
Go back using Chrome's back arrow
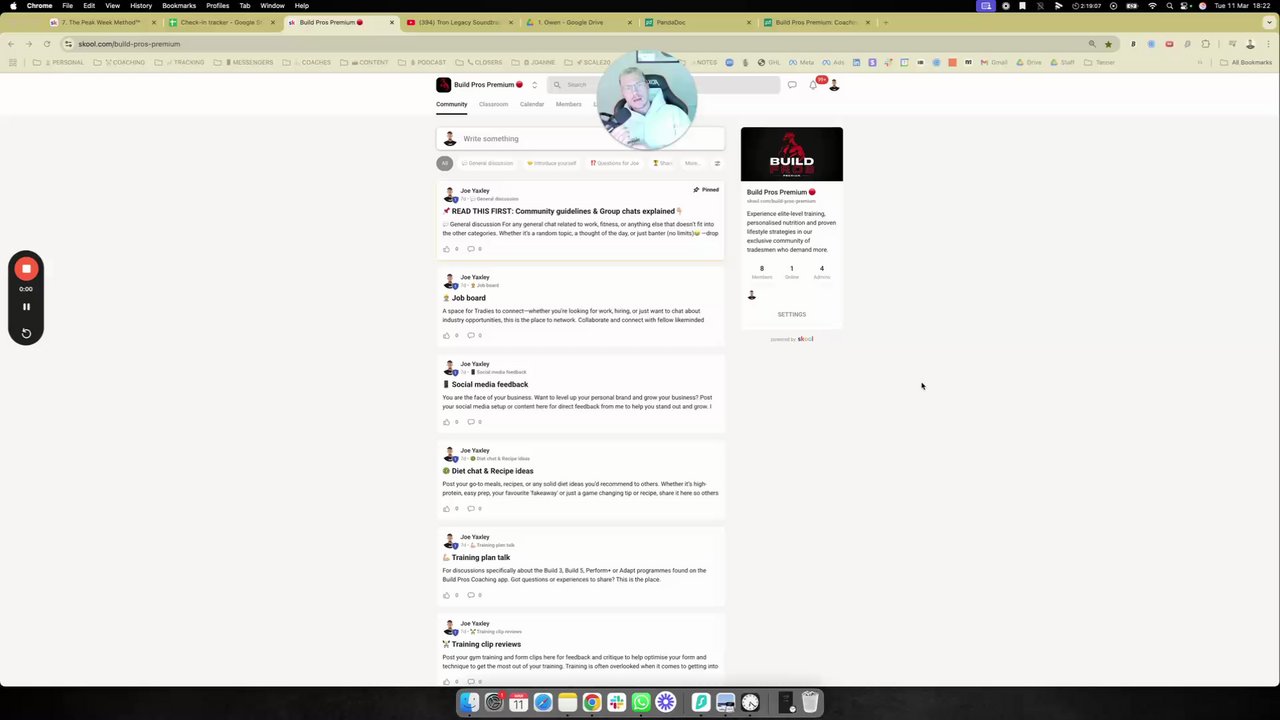tap(10, 44)
